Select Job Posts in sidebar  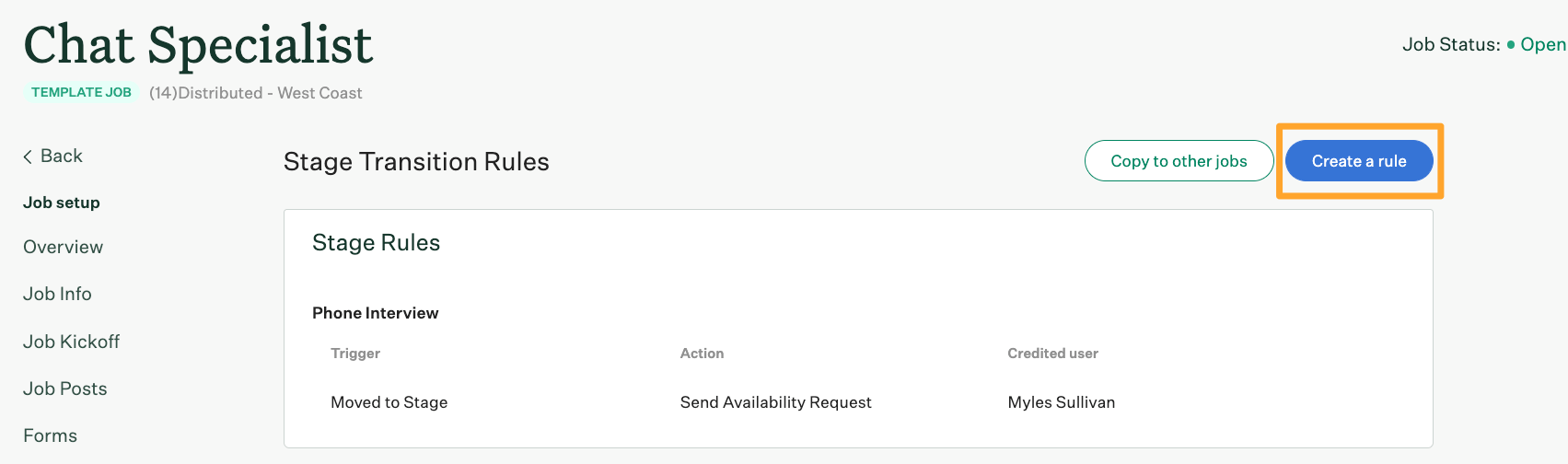tap(64, 389)
